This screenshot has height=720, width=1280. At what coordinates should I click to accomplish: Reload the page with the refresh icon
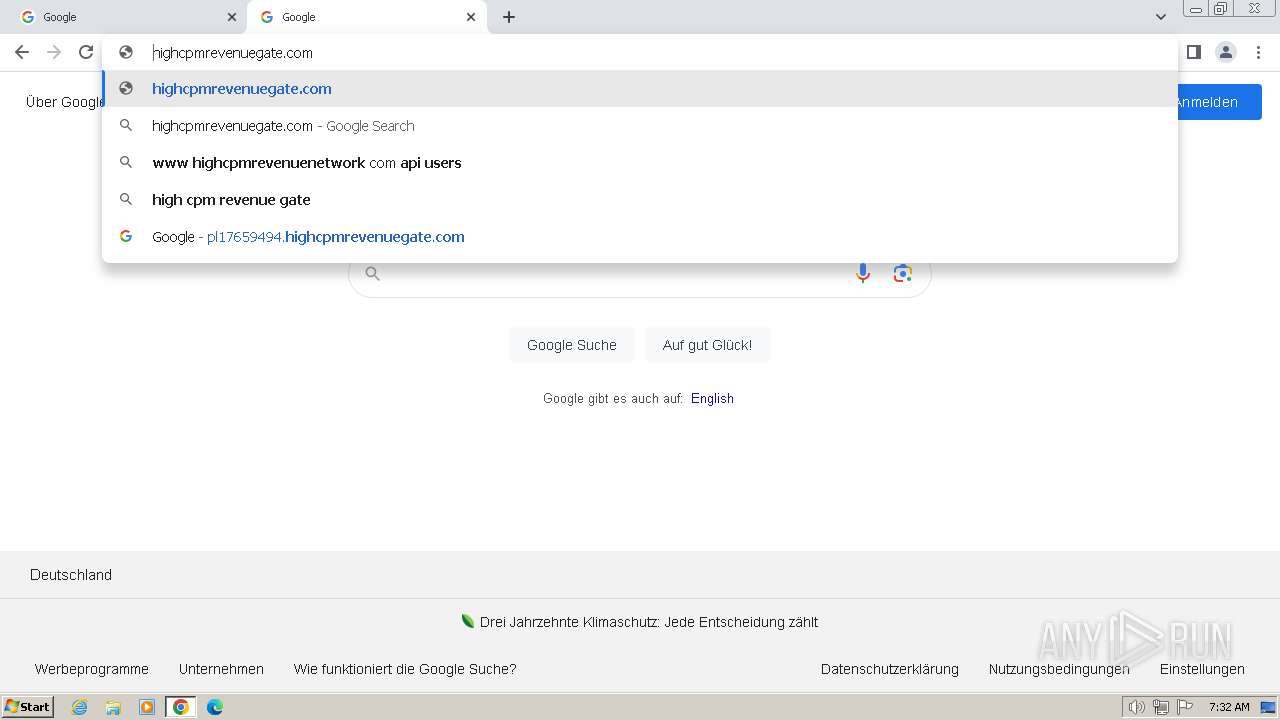tap(86, 52)
